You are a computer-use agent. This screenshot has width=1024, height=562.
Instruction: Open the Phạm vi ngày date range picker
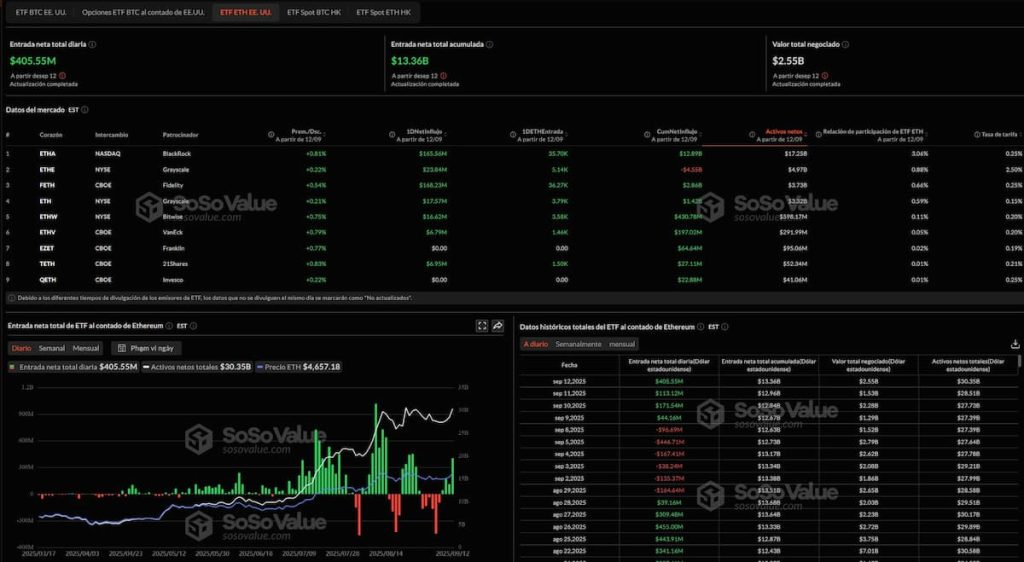tap(146, 349)
